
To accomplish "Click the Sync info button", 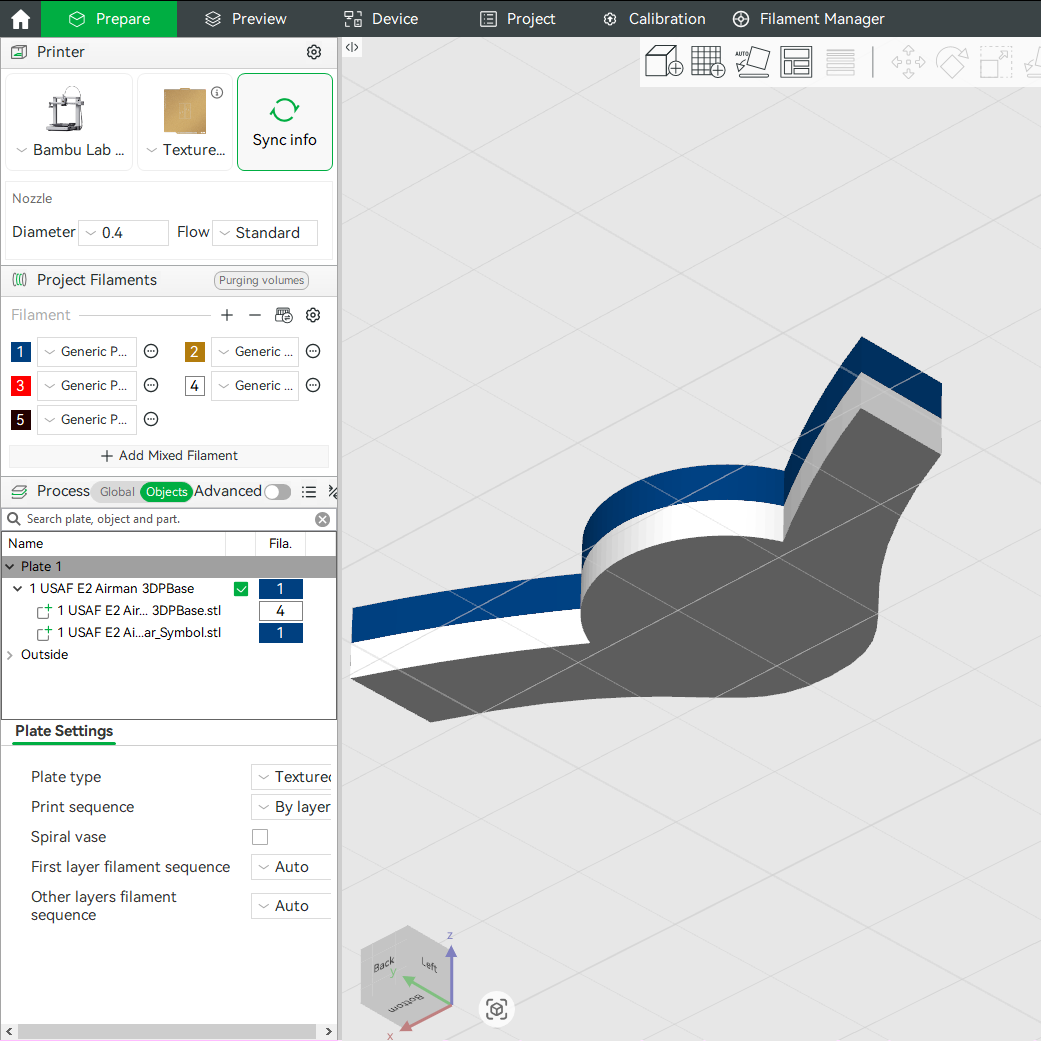I will point(285,122).
